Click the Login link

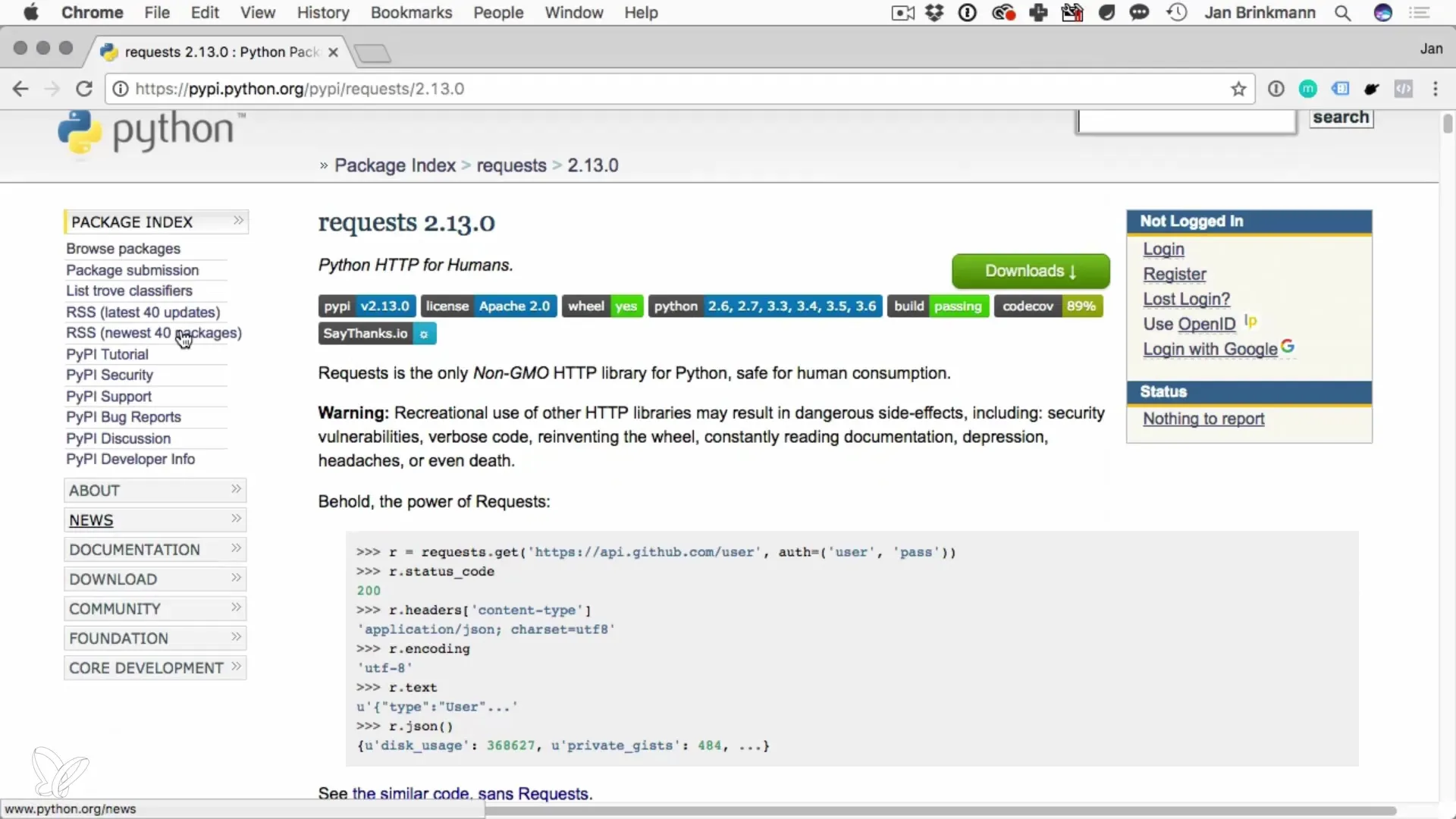[x=1163, y=249]
